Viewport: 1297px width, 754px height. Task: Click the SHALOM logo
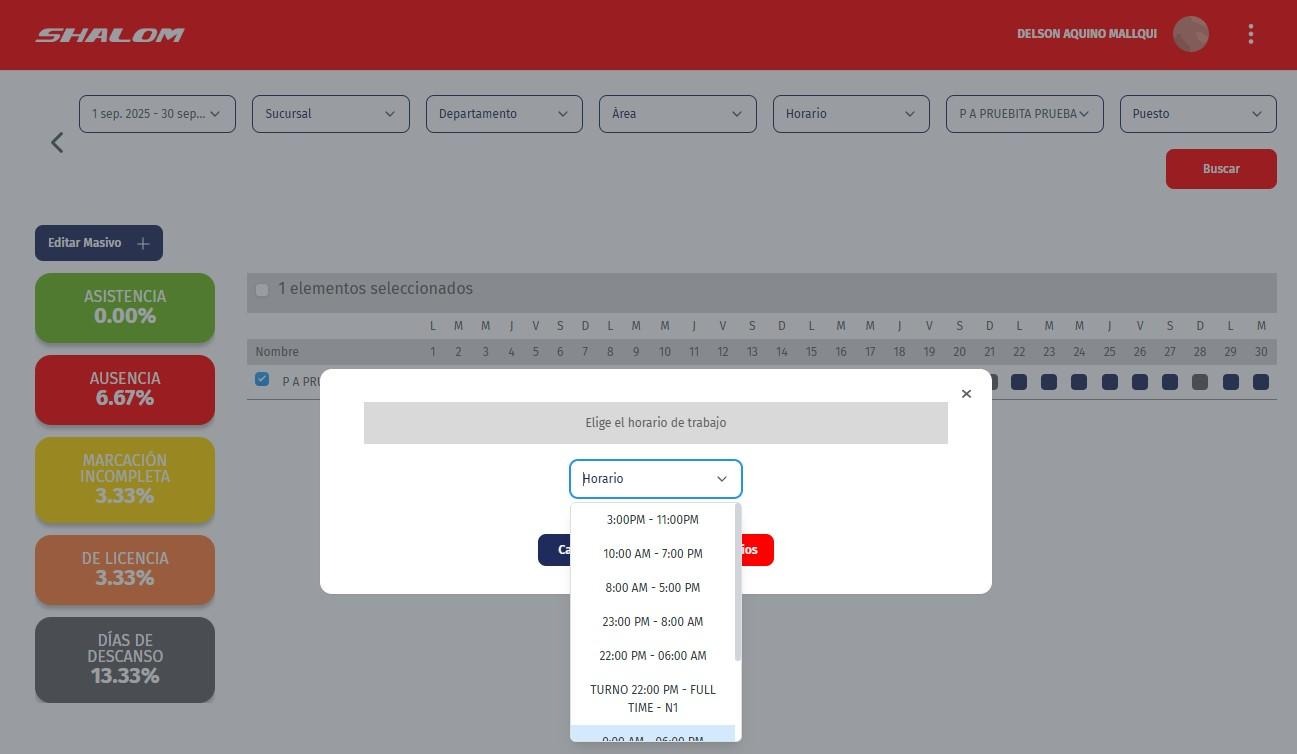pyautogui.click(x=110, y=35)
